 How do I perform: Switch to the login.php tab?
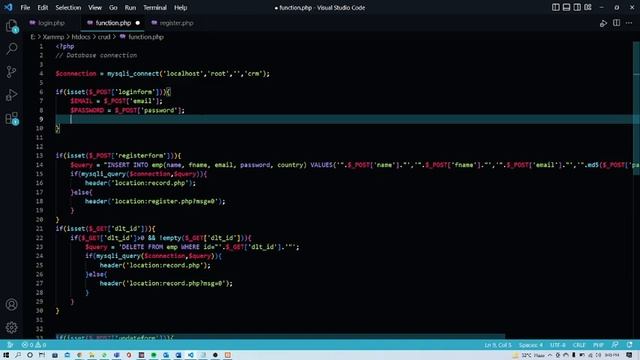(x=51, y=23)
